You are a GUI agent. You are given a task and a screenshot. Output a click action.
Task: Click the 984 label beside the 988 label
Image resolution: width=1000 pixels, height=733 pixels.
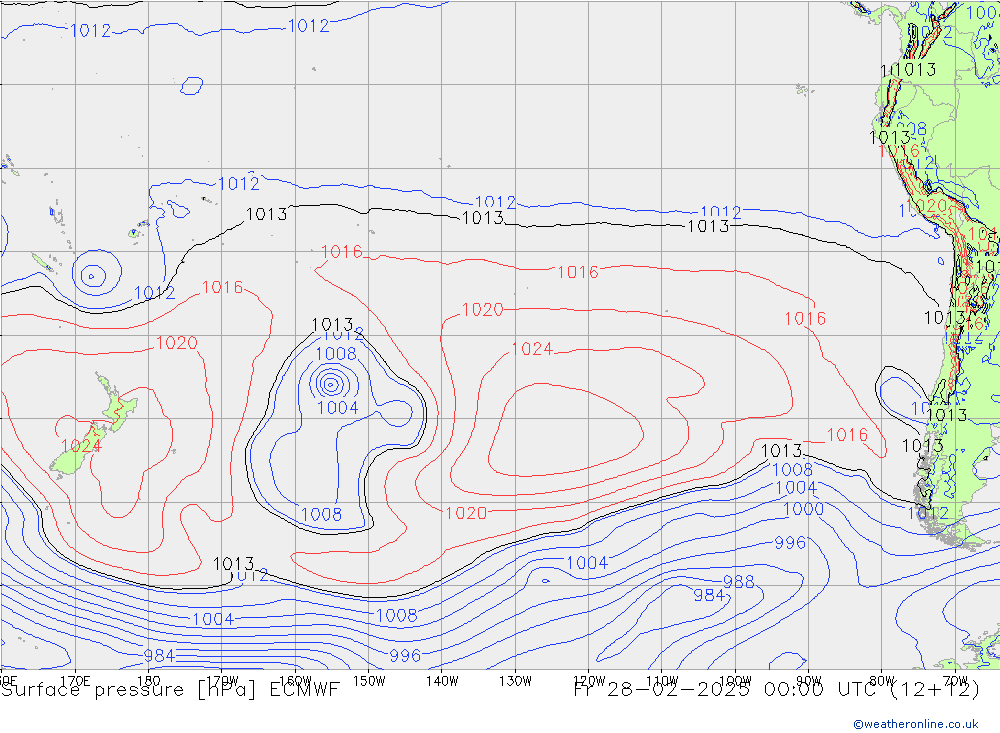pos(709,595)
